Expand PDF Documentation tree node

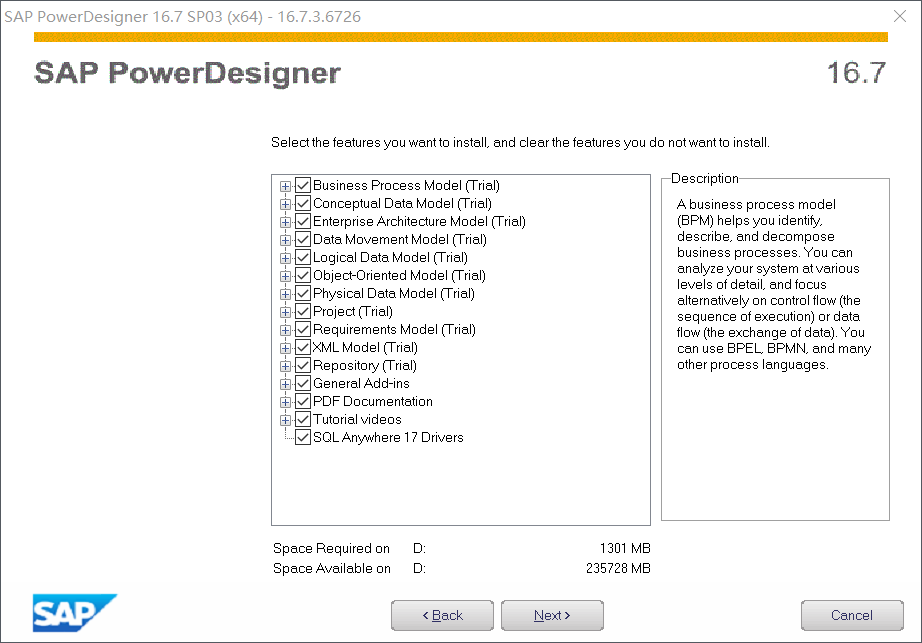click(x=285, y=402)
